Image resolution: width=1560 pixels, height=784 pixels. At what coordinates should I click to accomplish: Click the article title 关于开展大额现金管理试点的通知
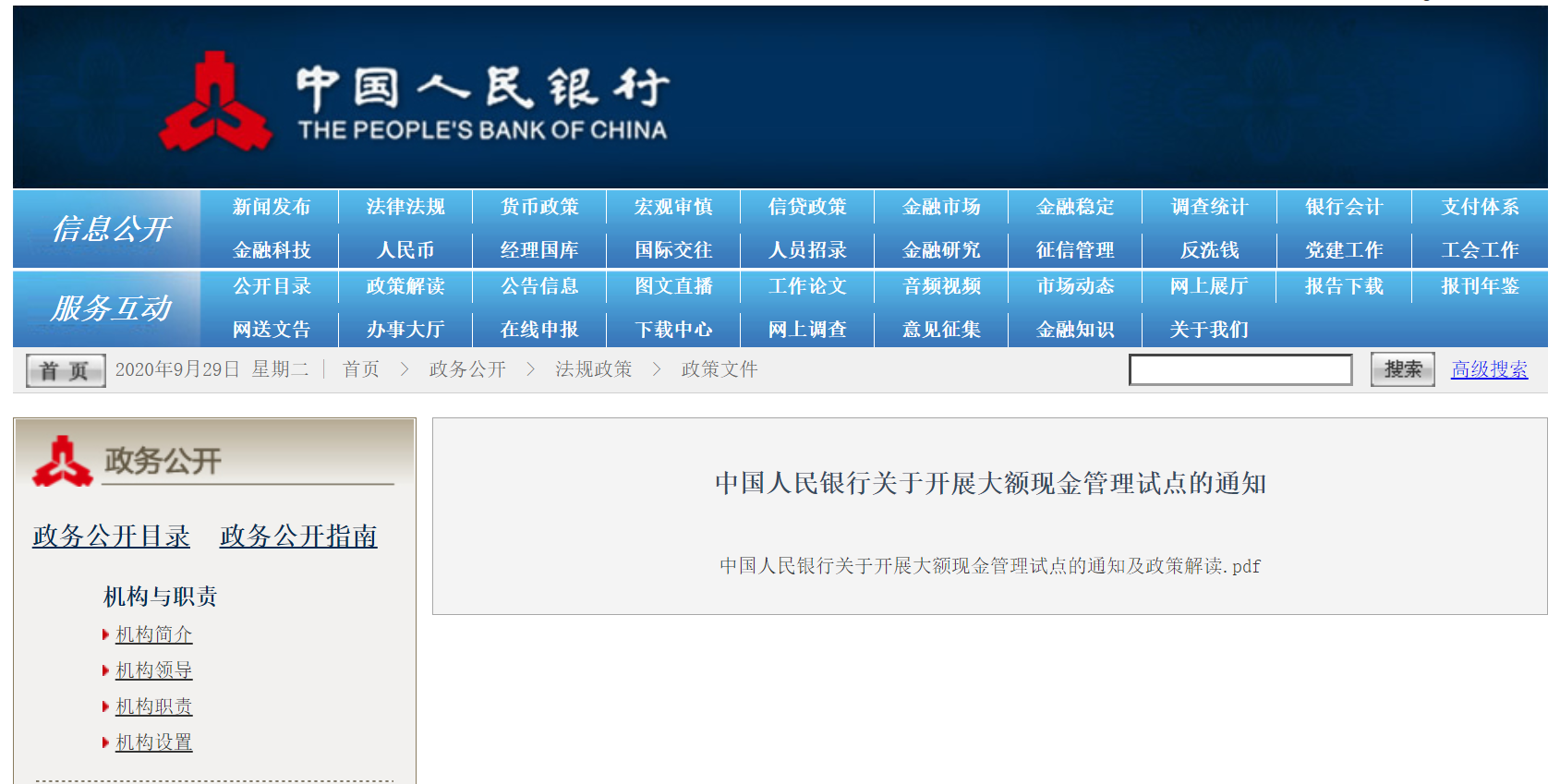tap(990, 483)
